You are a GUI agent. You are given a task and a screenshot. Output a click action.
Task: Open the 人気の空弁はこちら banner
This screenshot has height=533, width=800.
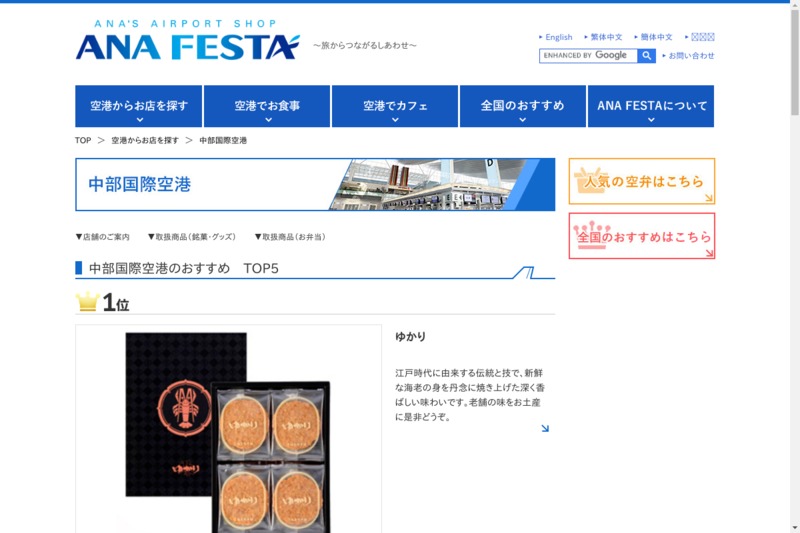click(x=642, y=181)
